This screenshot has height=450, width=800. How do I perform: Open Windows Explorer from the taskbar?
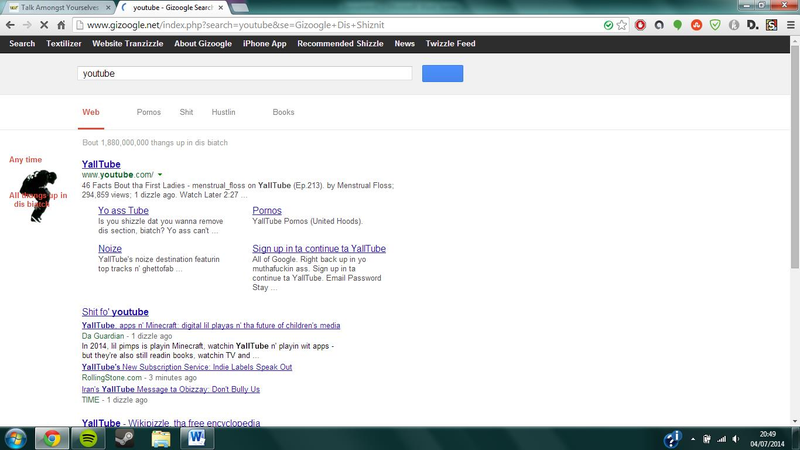click(161, 438)
